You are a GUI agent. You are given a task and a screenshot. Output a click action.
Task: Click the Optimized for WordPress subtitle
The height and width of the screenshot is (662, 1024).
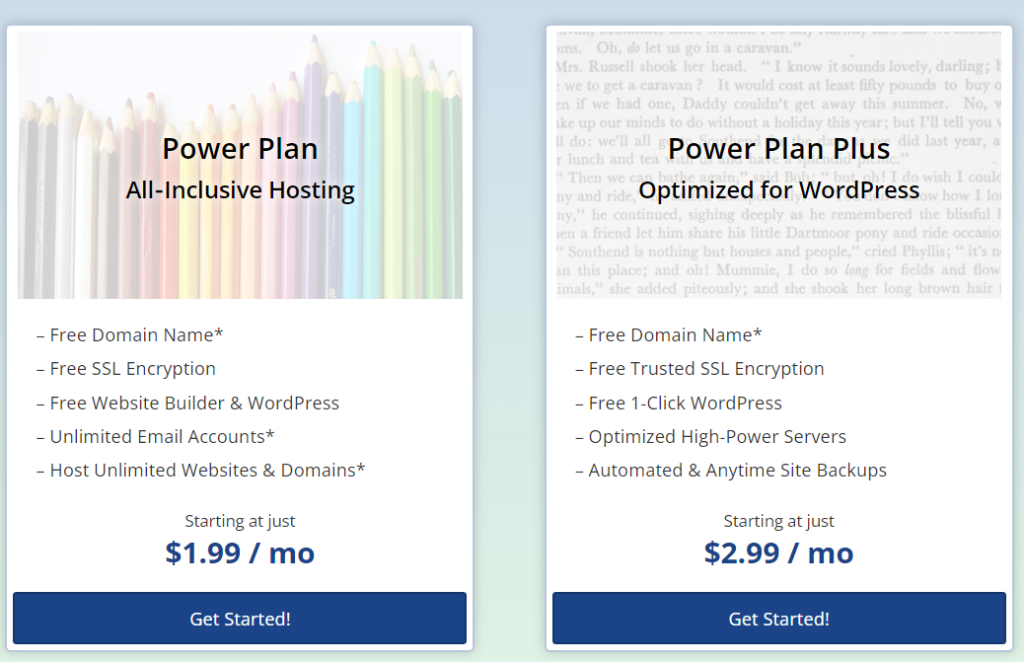(779, 190)
